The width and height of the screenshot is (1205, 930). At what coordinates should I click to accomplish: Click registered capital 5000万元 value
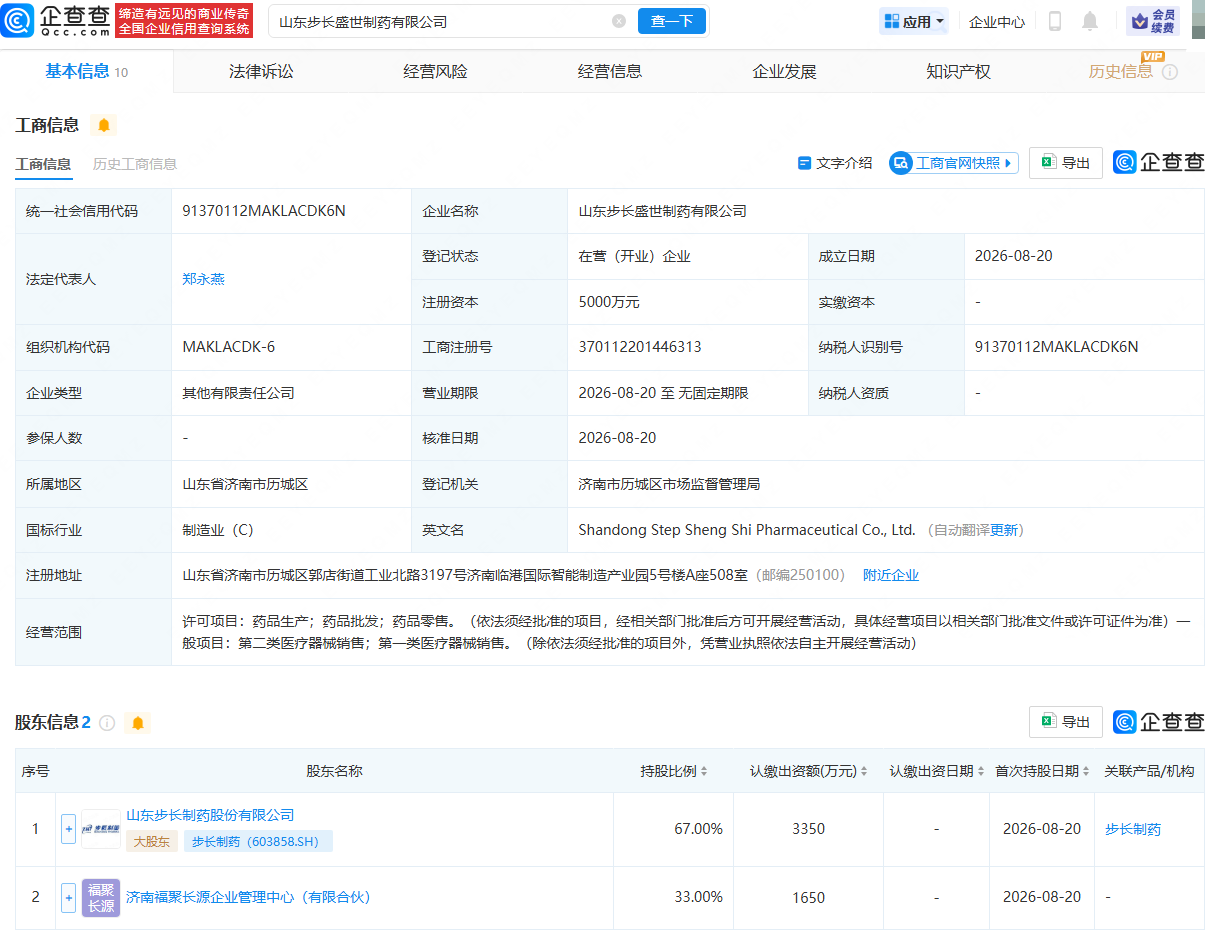tap(609, 302)
